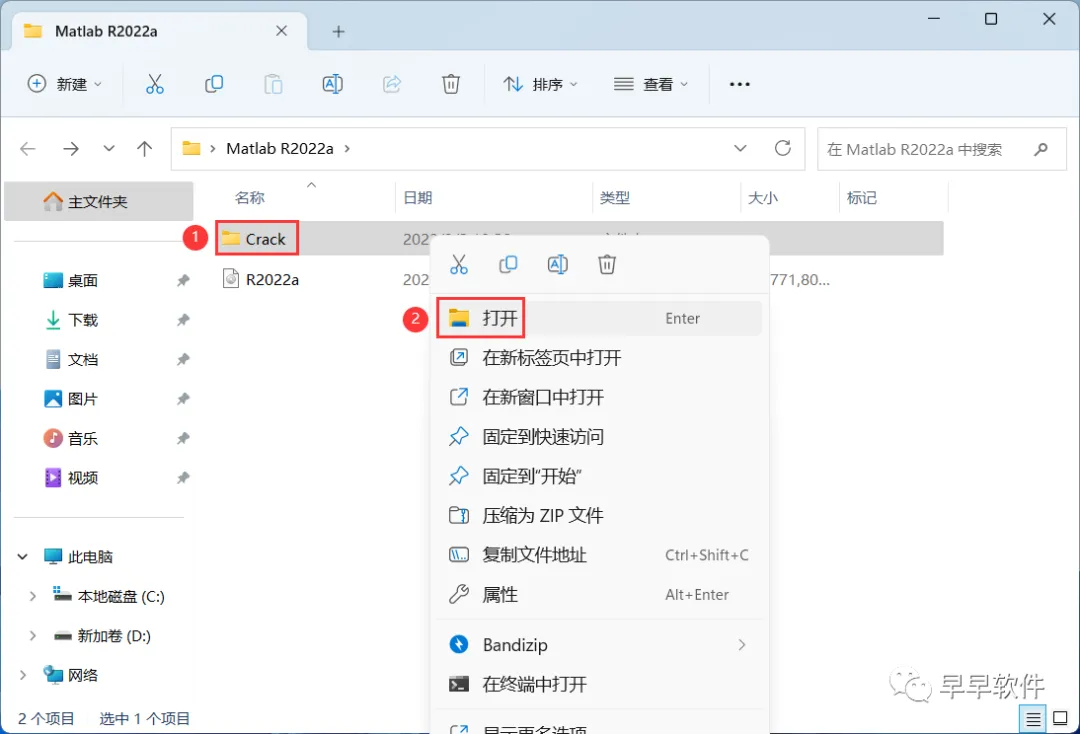This screenshot has width=1080, height=734.
Task: Sort by 名称 column header
Action: click(x=249, y=198)
